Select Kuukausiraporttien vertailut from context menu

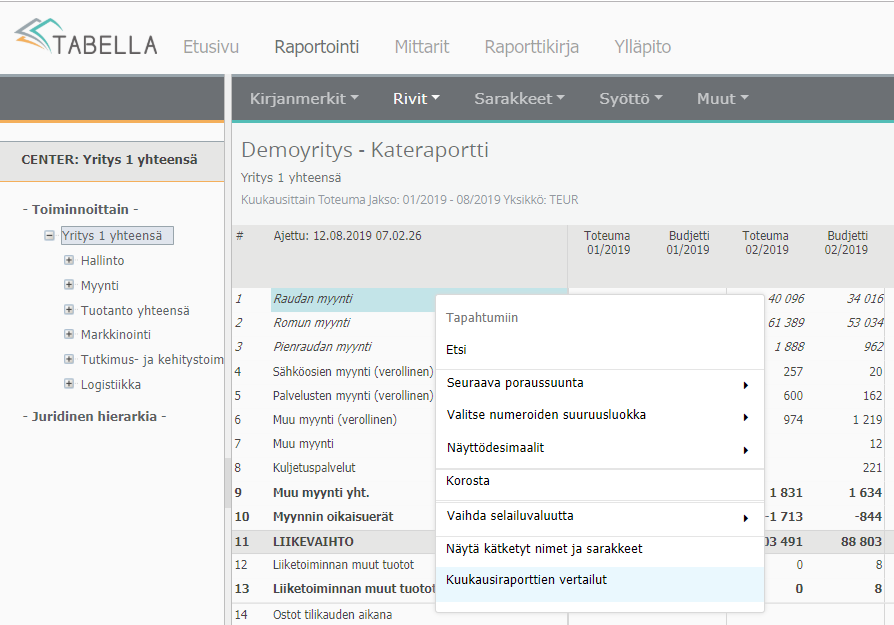click(x=526, y=580)
